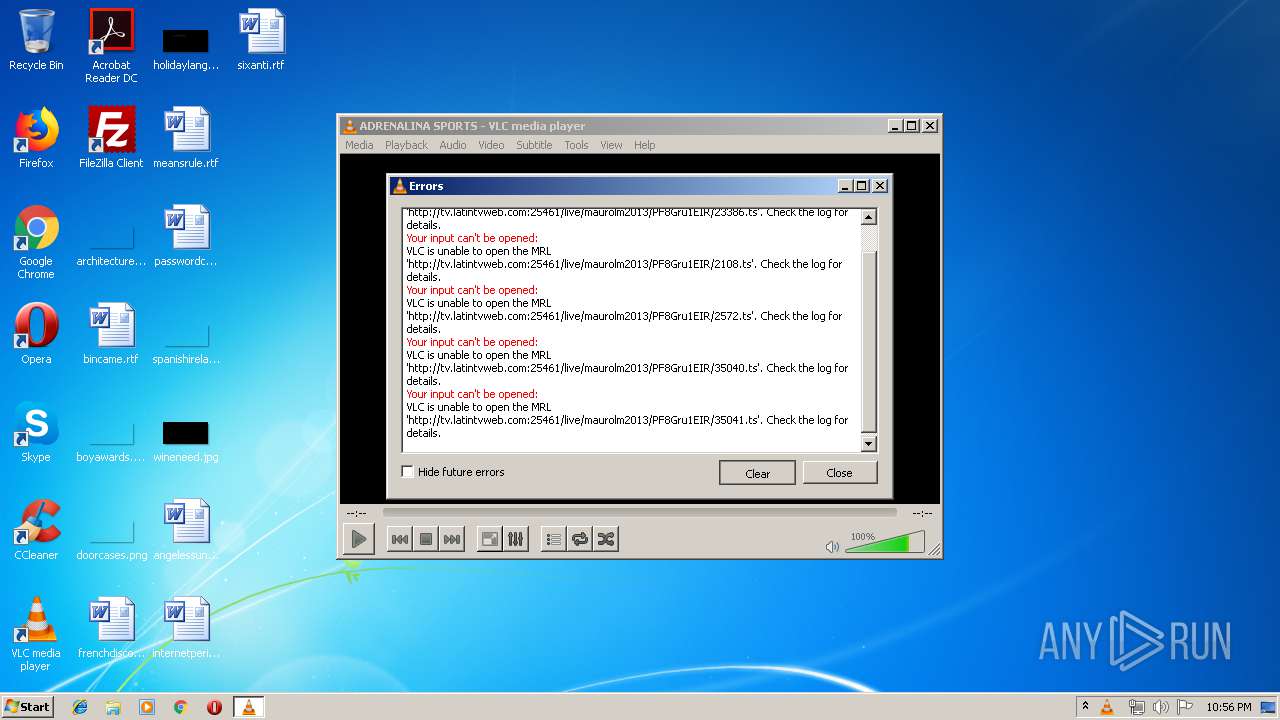Viewport: 1280px width, 720px height.
Task: Open Windows Media Player from taskbar
Action: pos(147,707)
